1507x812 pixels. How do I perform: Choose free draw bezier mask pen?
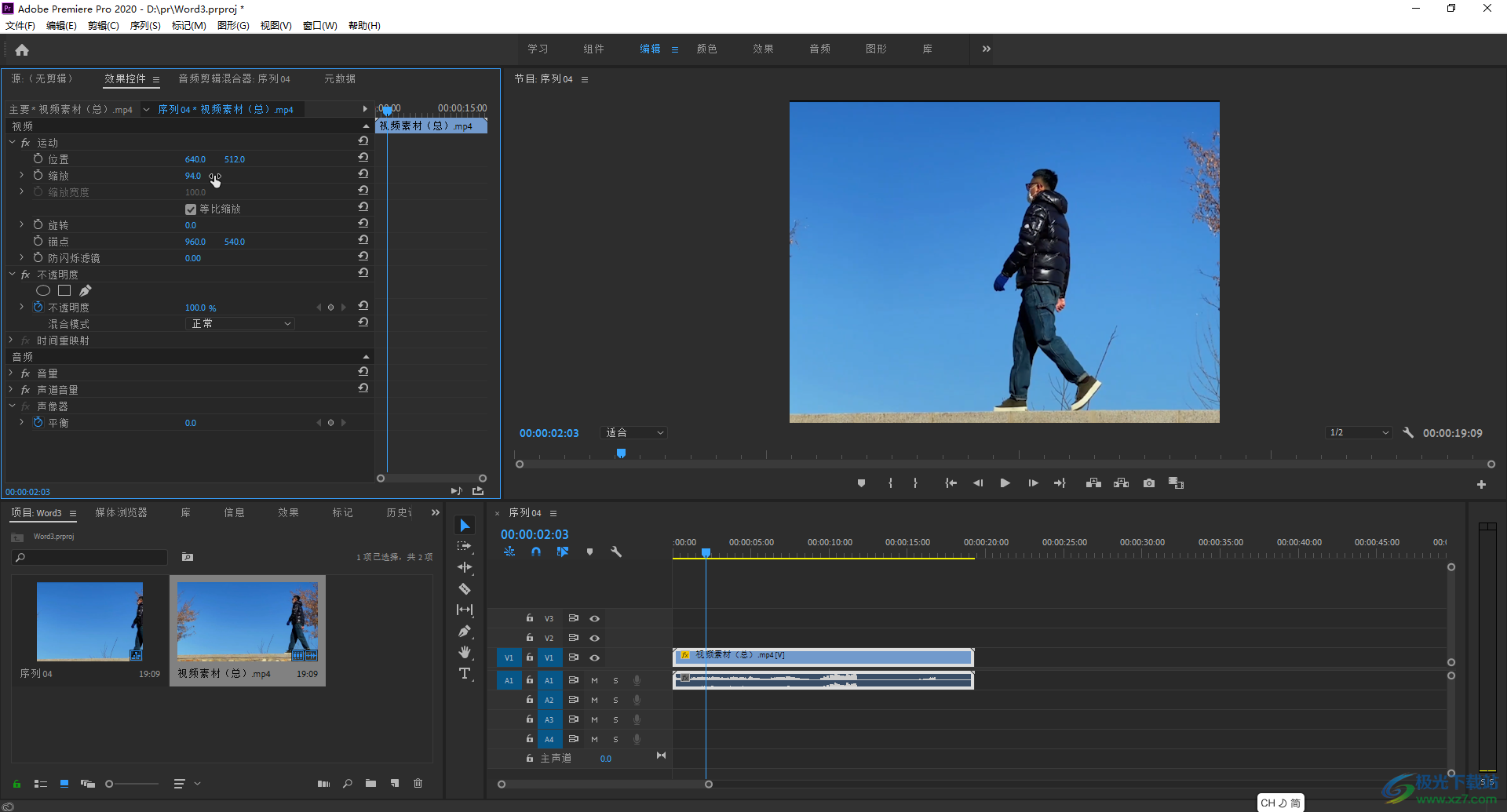(x=86, y=291)
